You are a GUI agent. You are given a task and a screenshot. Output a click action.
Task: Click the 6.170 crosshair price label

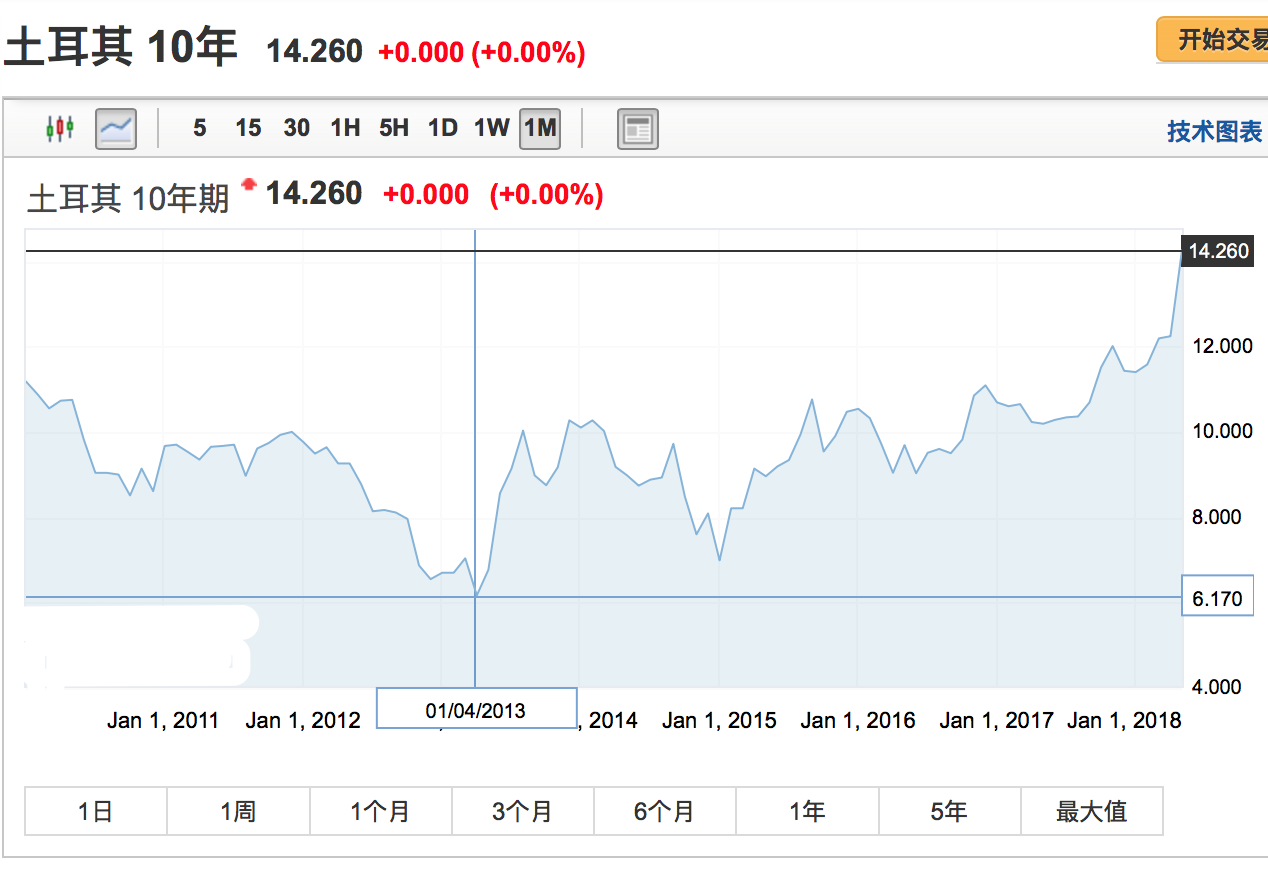click(1217, 598)
